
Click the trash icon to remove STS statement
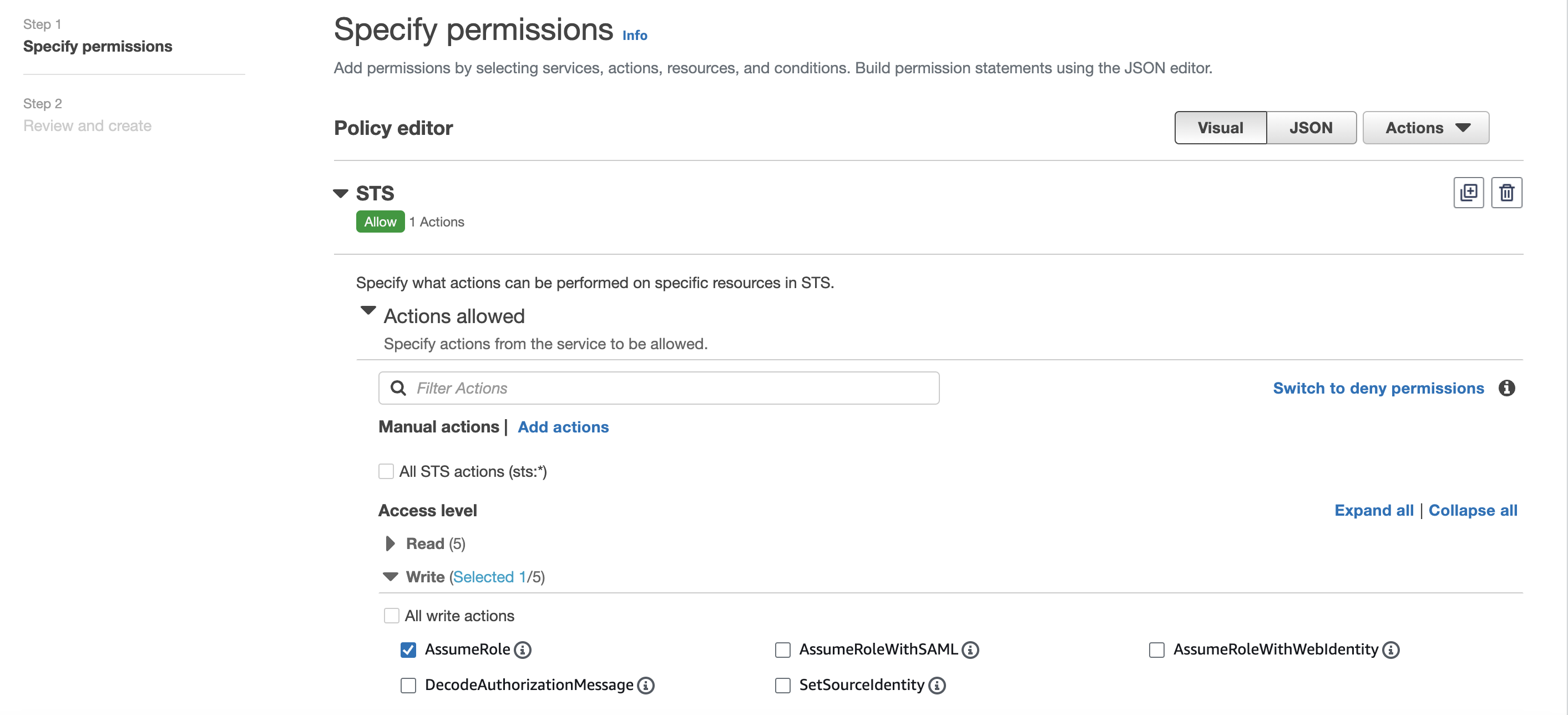pos(1506,193)
